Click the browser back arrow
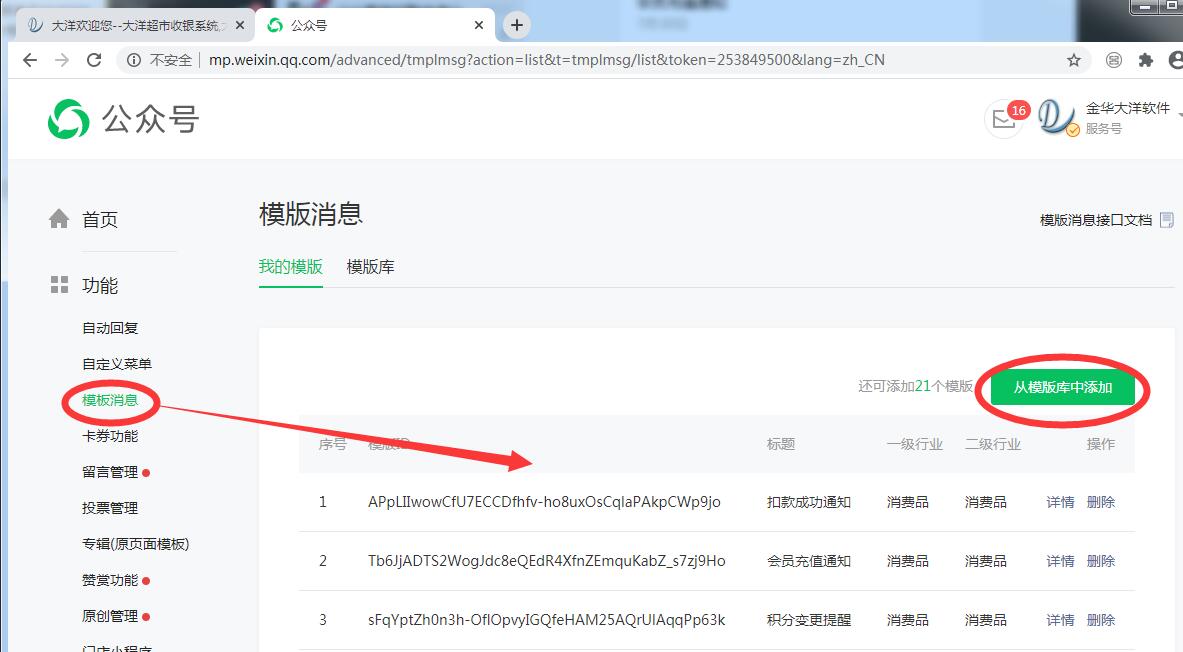The width and height of the screenshot is (1183, 652). click(x=29, y=60)
